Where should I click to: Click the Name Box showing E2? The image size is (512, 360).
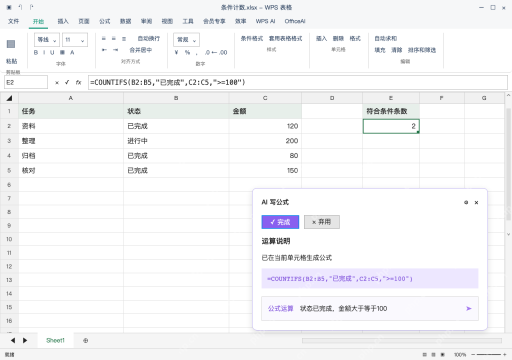coord(26,82)
